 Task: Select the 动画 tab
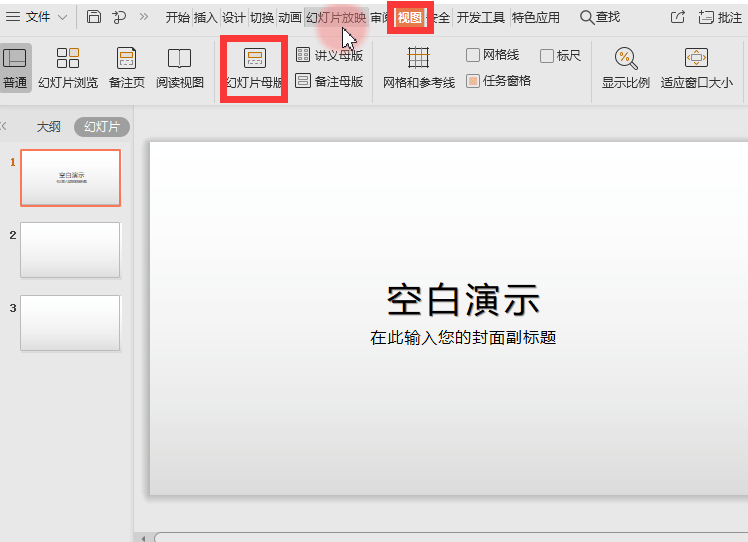click(290, 18)
